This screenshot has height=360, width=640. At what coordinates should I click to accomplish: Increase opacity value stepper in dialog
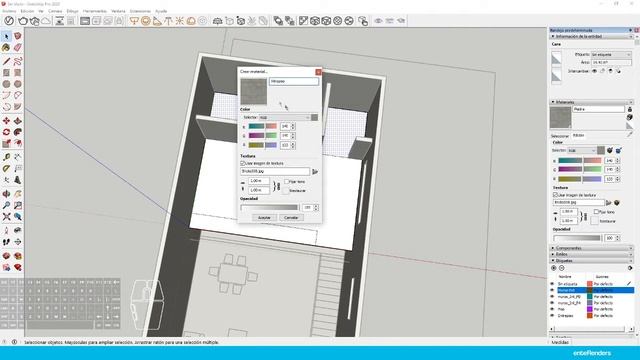316,206
